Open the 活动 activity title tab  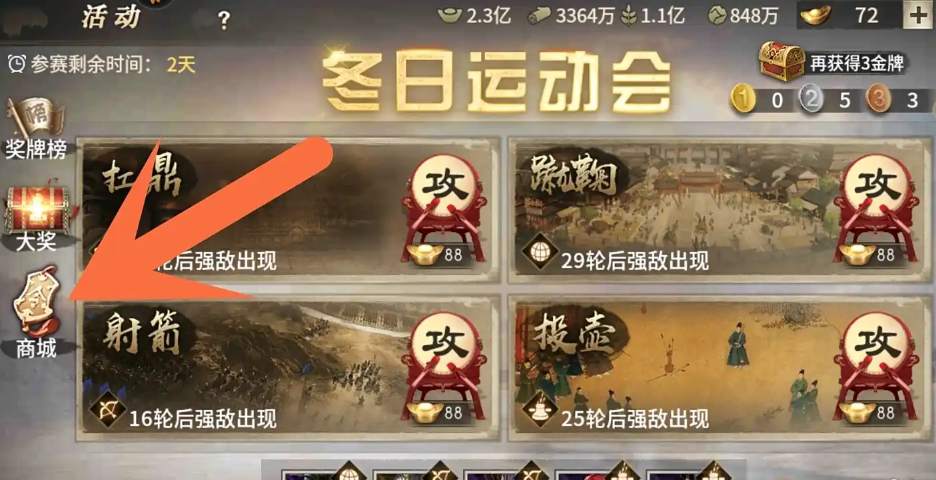111,17
